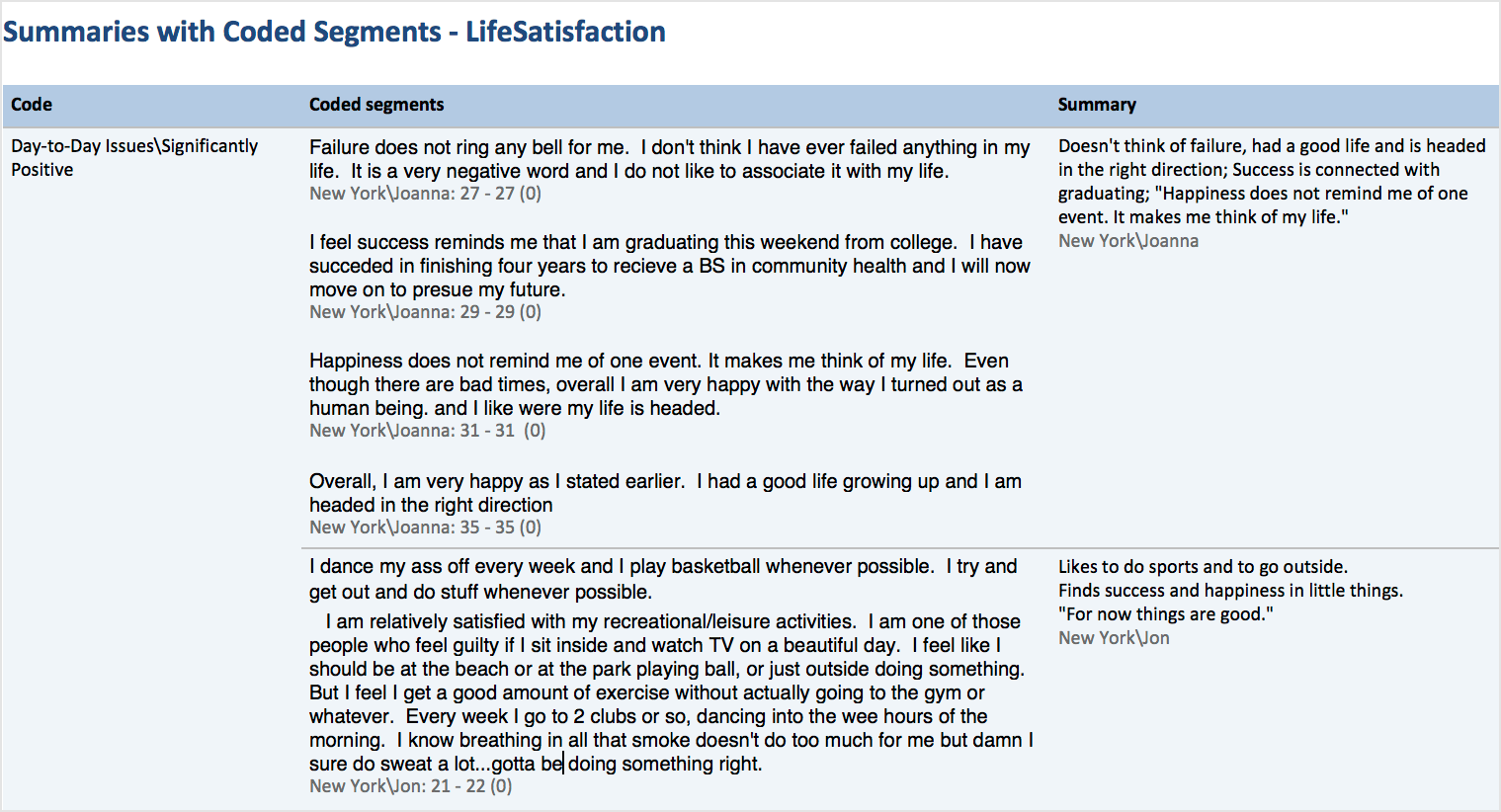Open source link New York\Joanna: 27 - 27

425,194
